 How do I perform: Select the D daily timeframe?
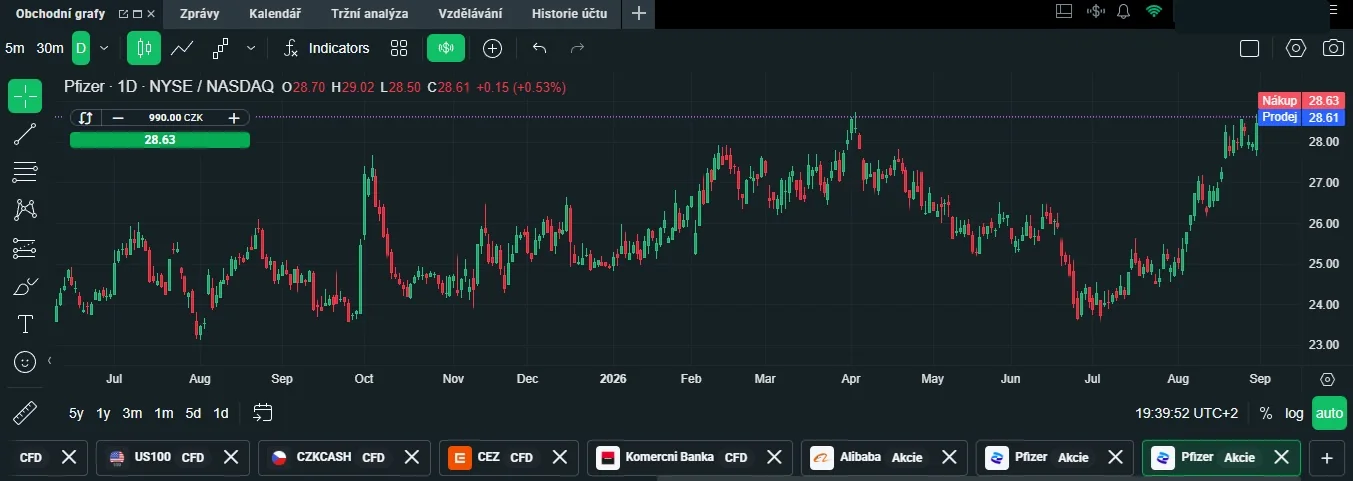[81, 48]
